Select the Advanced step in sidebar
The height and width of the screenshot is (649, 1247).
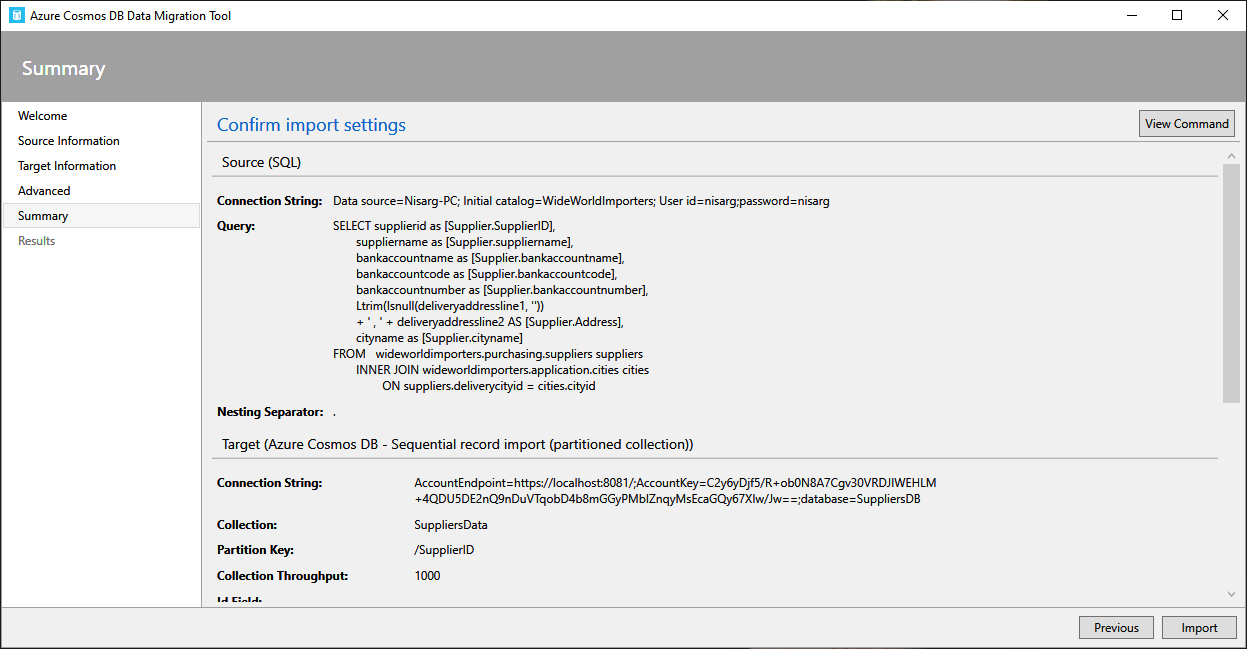(44, 191)
